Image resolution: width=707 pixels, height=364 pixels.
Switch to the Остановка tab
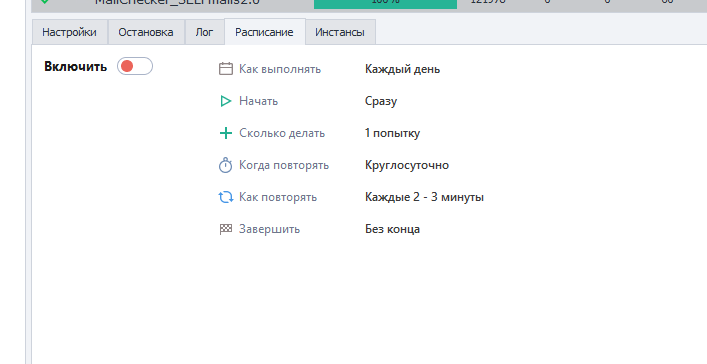coord(146,32)
